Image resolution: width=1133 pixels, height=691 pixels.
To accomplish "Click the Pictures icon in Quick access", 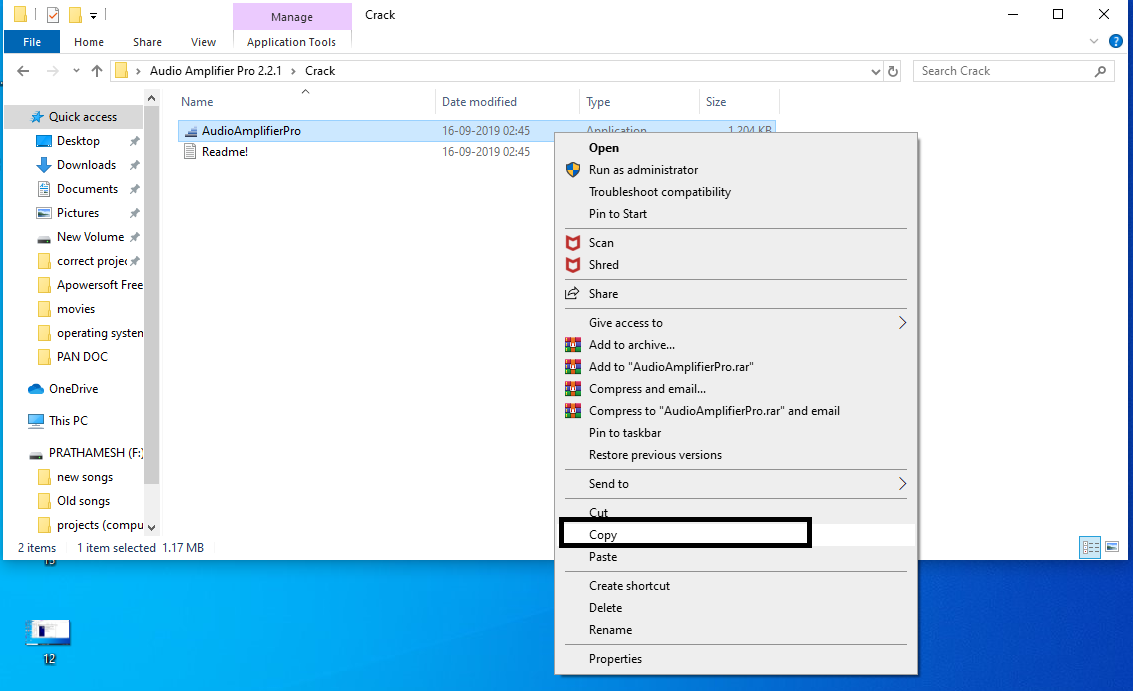I will click(44, 213).
